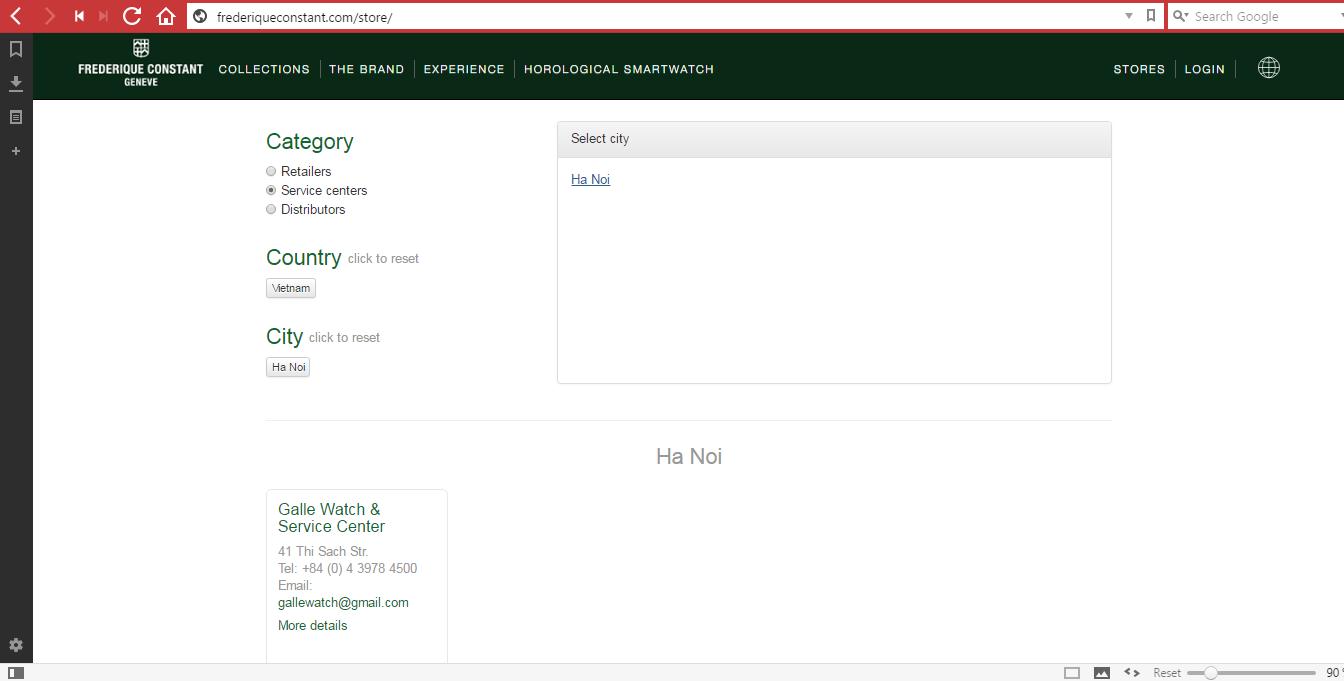
Task: Open the Collections menu
Action: (x=264, y=69)
